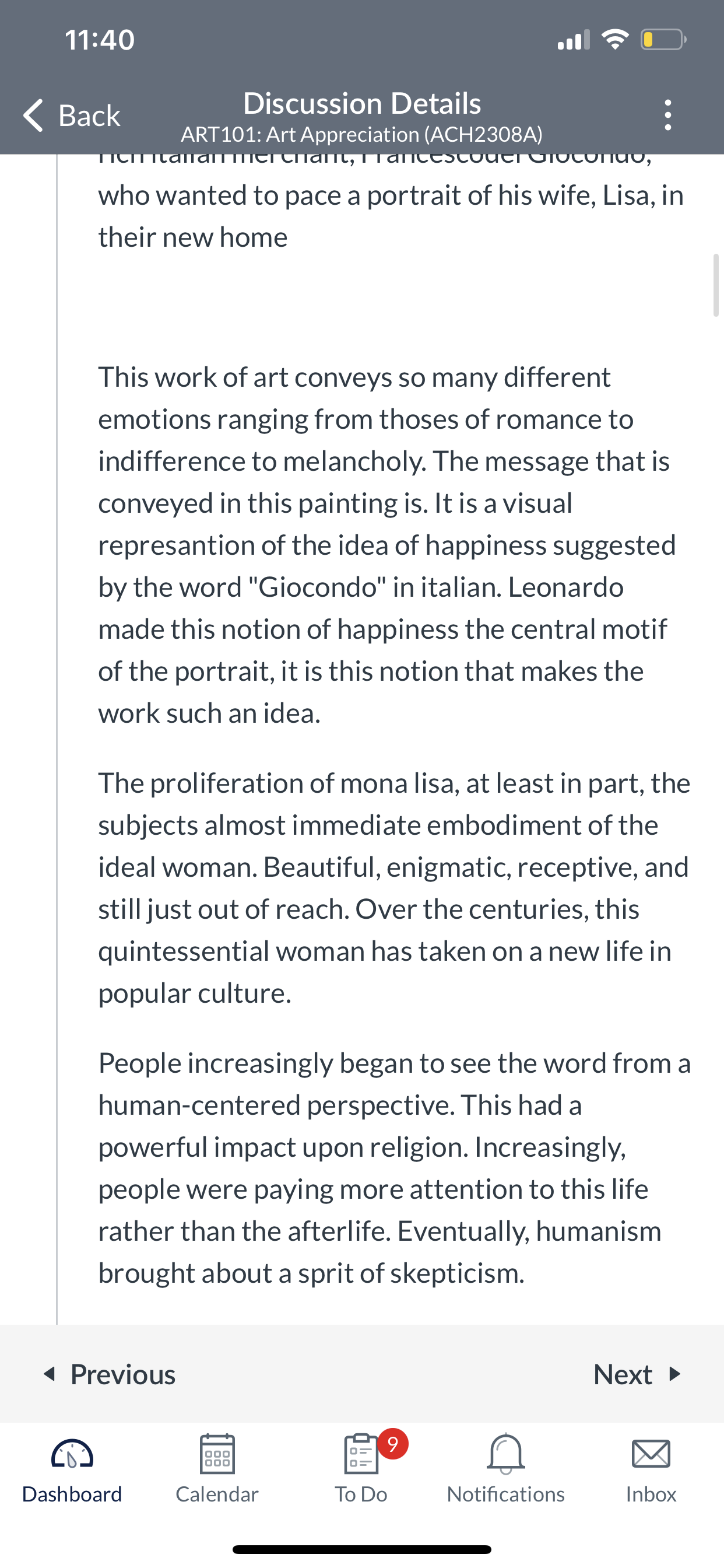Viewport: 724px width, 1568px height.
Task: Go to the Previous discussion entry
Action: 110,1374
